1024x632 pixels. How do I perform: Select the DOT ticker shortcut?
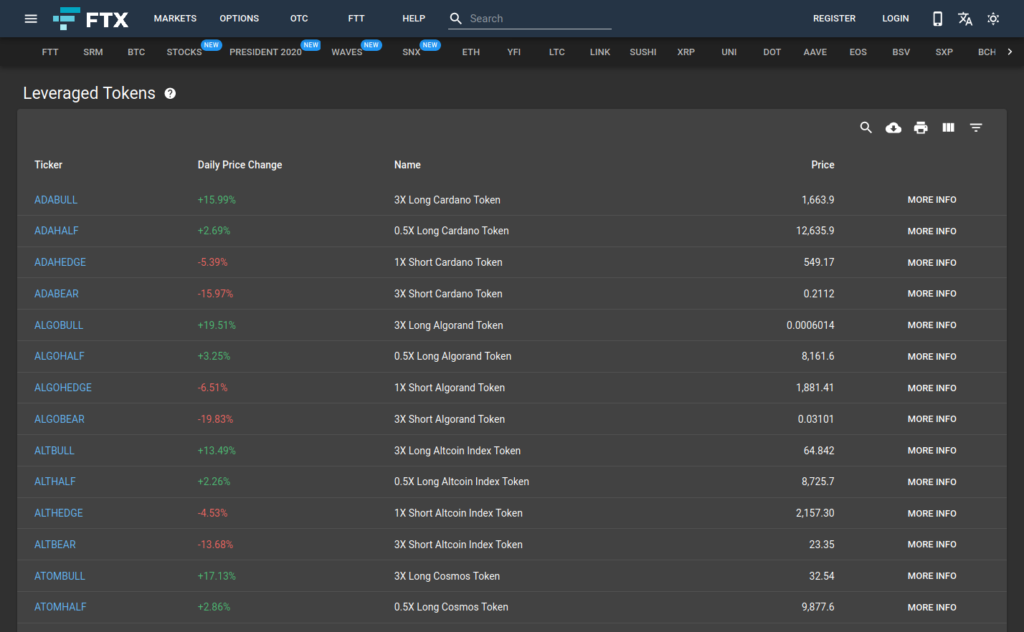(772, 52)
